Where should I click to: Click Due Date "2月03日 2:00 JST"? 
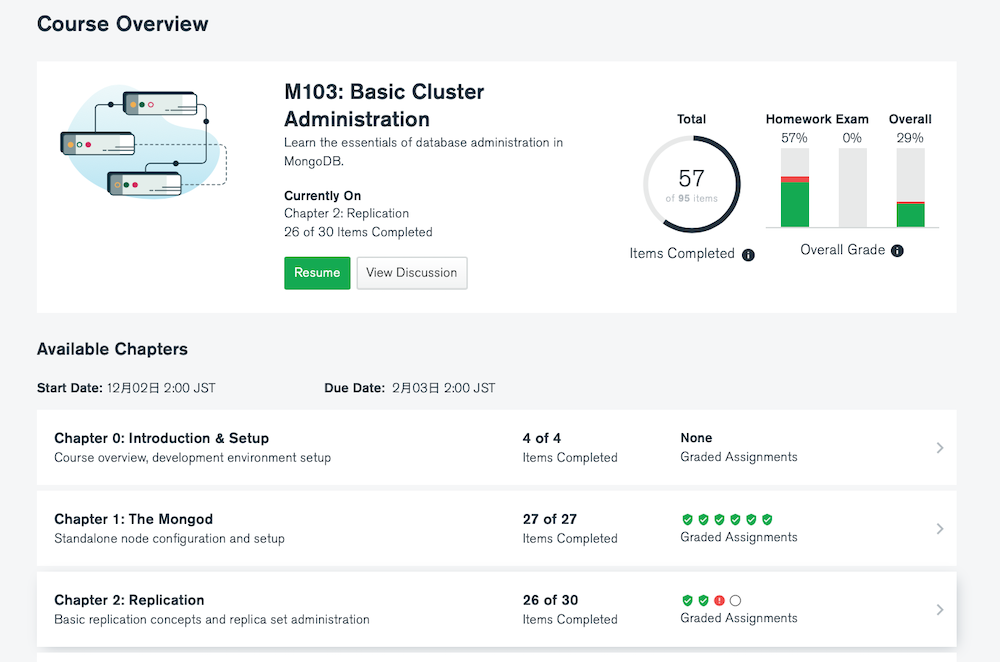pos(443,388)
